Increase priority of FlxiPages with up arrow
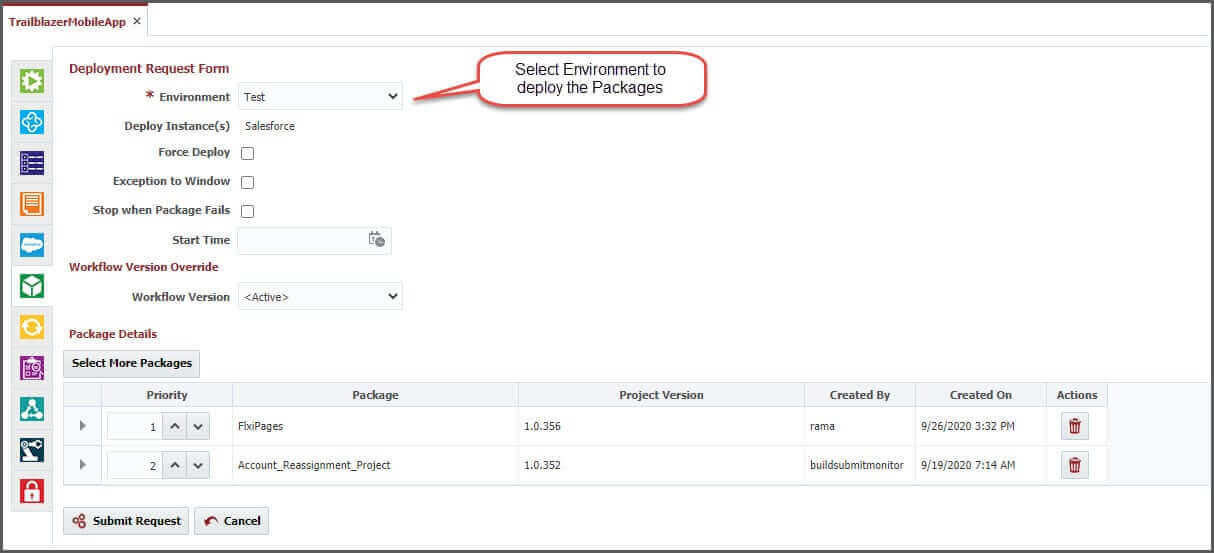This screenshot has height=553, width=1214. click(174, 427)
